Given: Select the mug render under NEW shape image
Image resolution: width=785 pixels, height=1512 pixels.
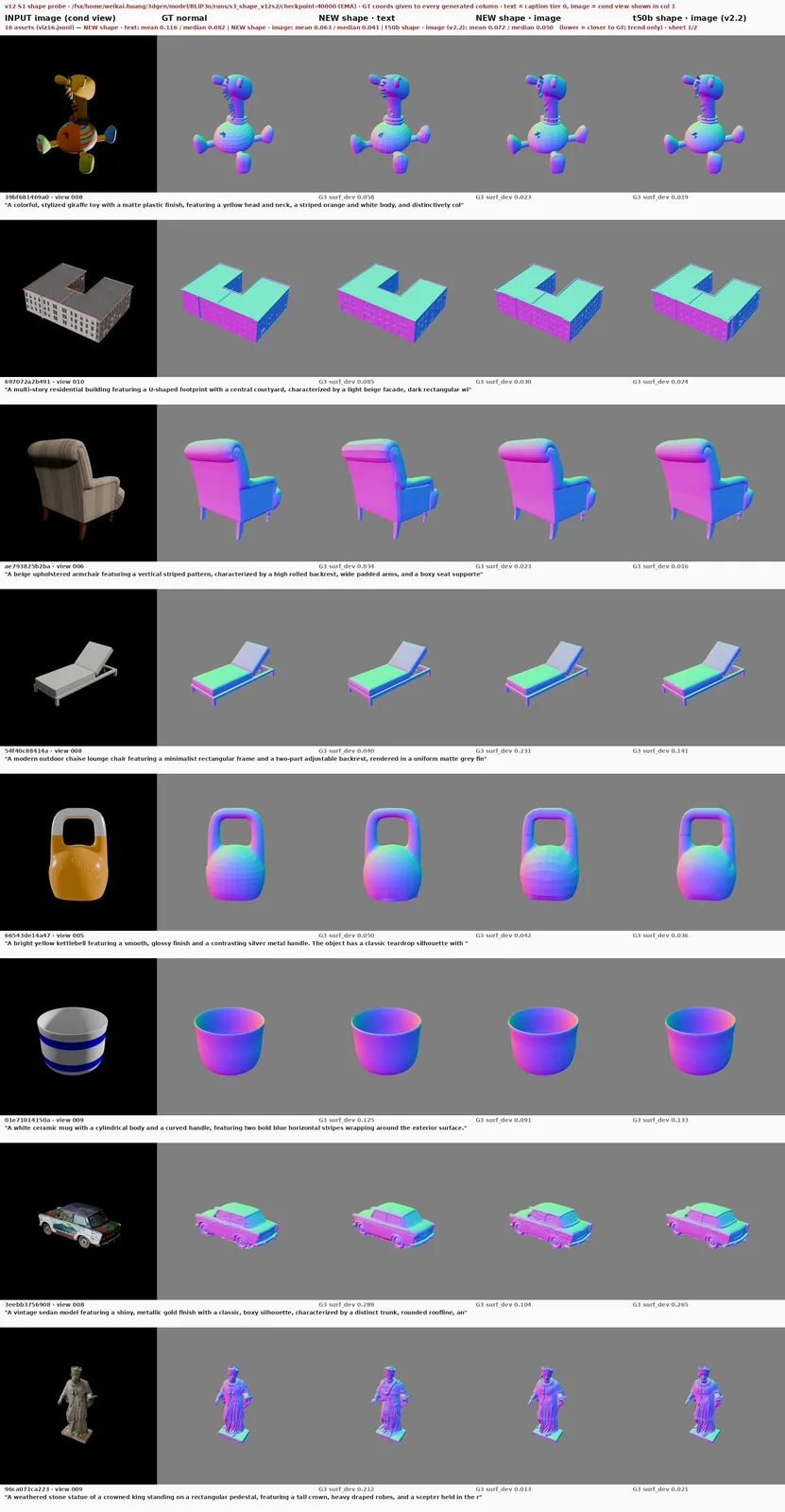Looking at the screenshot, I should pyautogui.click(x=549, y=1037).
